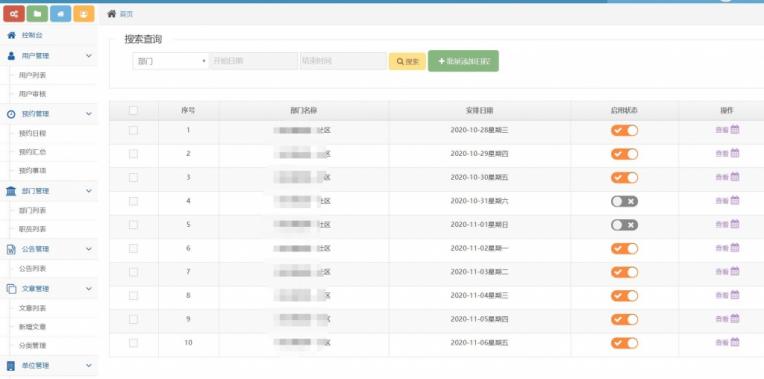This screenshot has width=764, height=379.
Task: Open calendar icon for 2020-11-01 row
Action: click(735, 224)
